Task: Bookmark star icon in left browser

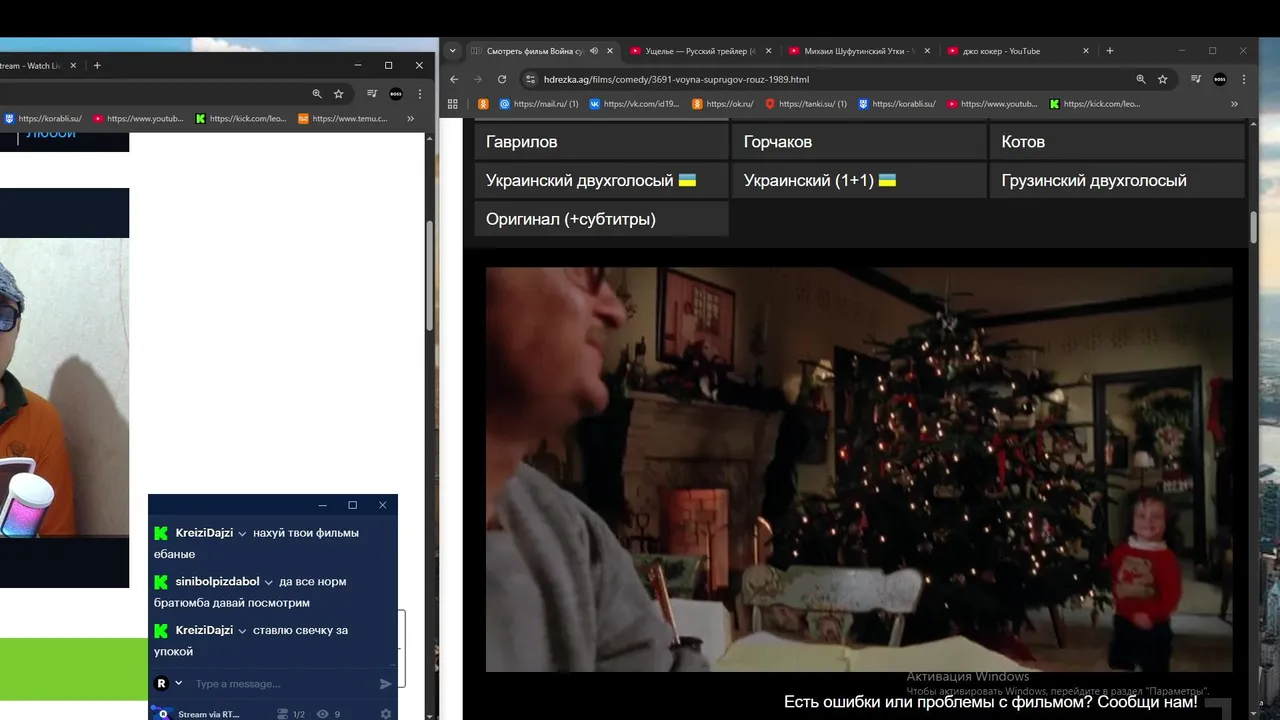Action: point(339,94)
